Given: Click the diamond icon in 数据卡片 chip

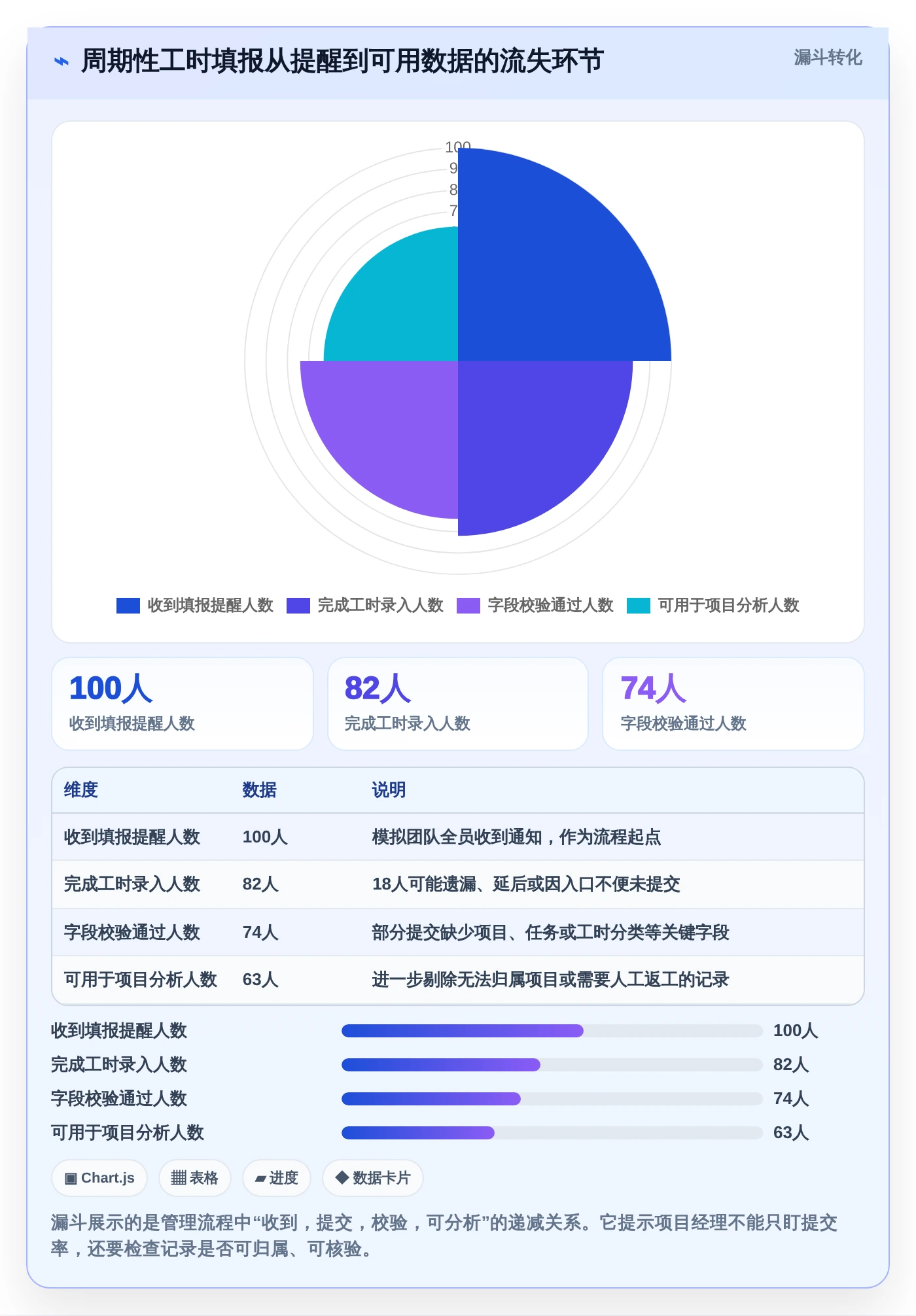Looking at the screenshot, I should pos(342,1177).
